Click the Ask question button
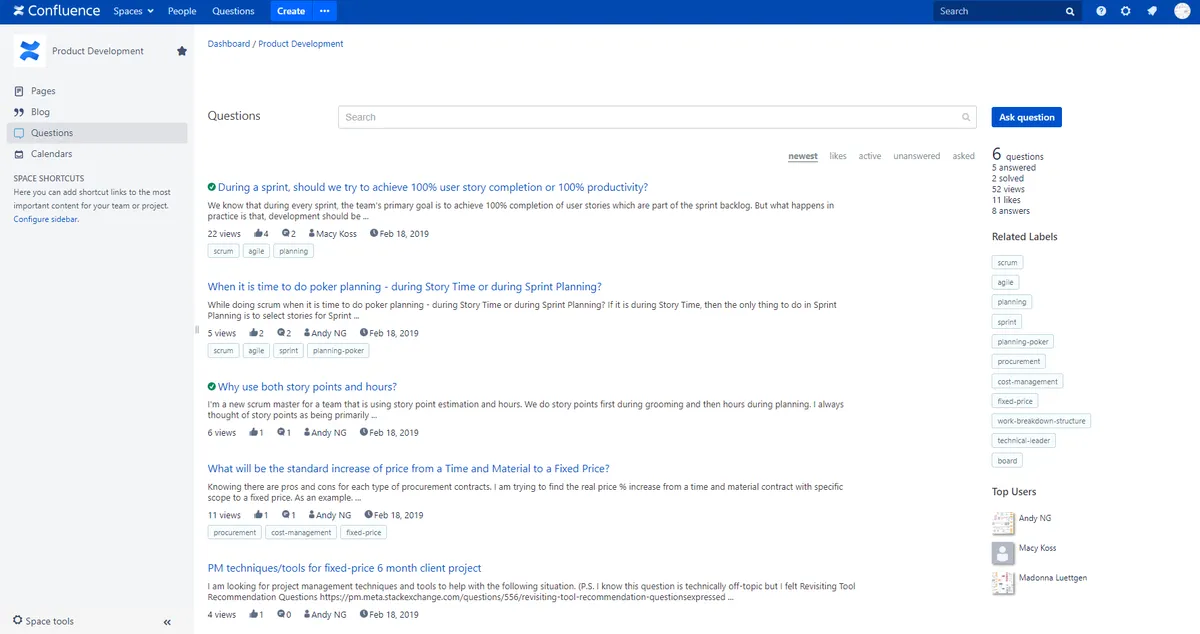This screenshot has width=1200, height=634. click(1026, 117)
